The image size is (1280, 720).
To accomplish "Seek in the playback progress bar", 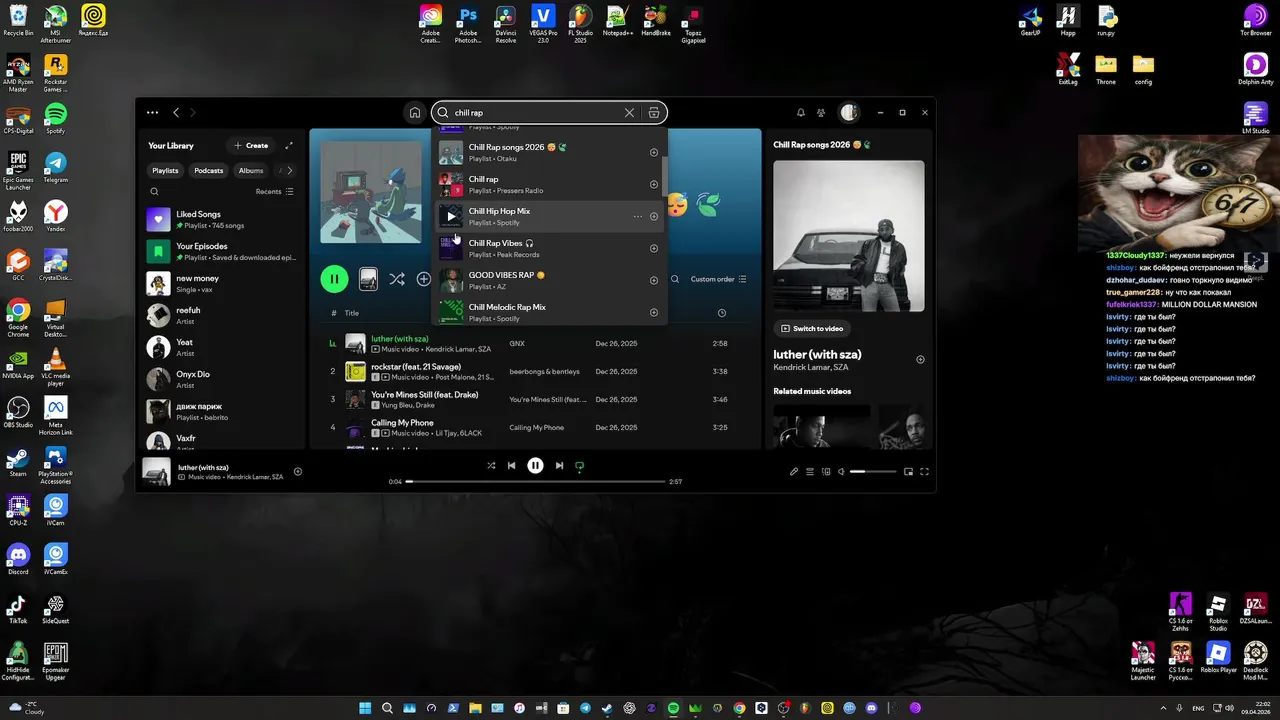I will [x=535, y=482].
